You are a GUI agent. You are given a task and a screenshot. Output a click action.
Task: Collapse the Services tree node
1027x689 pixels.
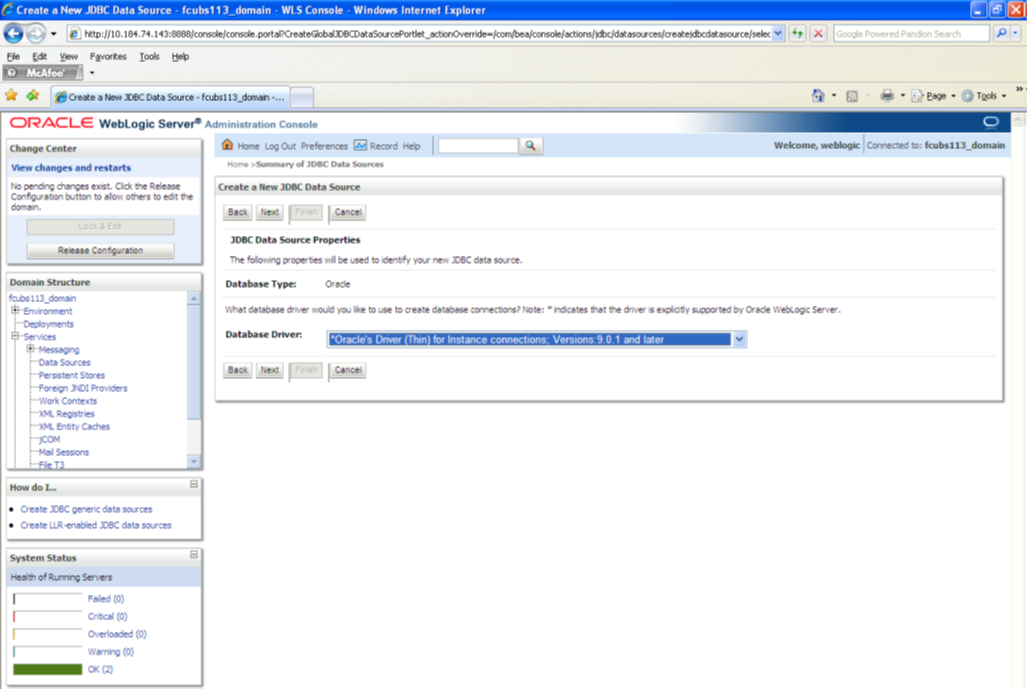(x=15, y=336)
